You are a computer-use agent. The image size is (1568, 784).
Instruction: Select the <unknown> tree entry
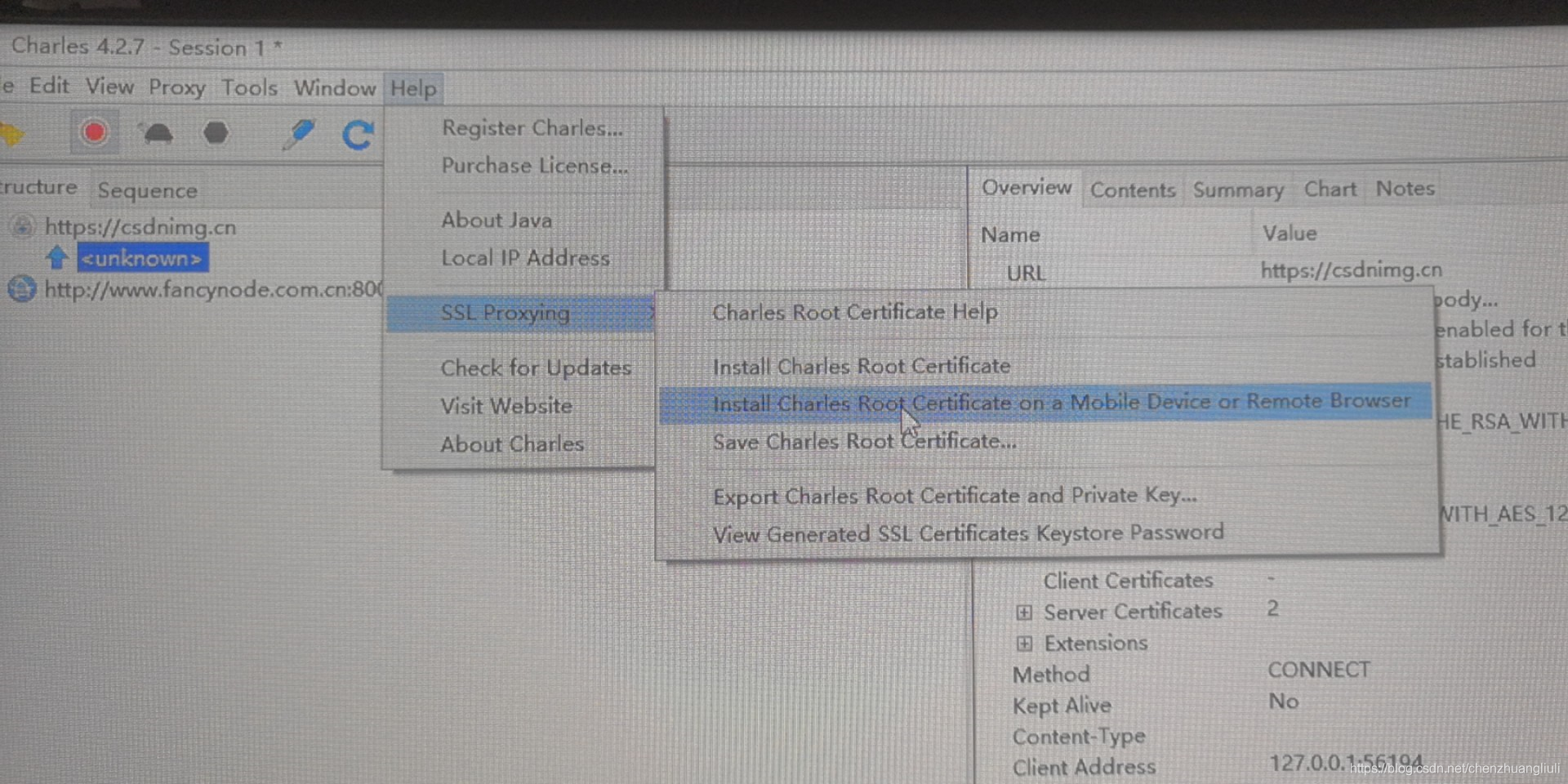point(142,258)
